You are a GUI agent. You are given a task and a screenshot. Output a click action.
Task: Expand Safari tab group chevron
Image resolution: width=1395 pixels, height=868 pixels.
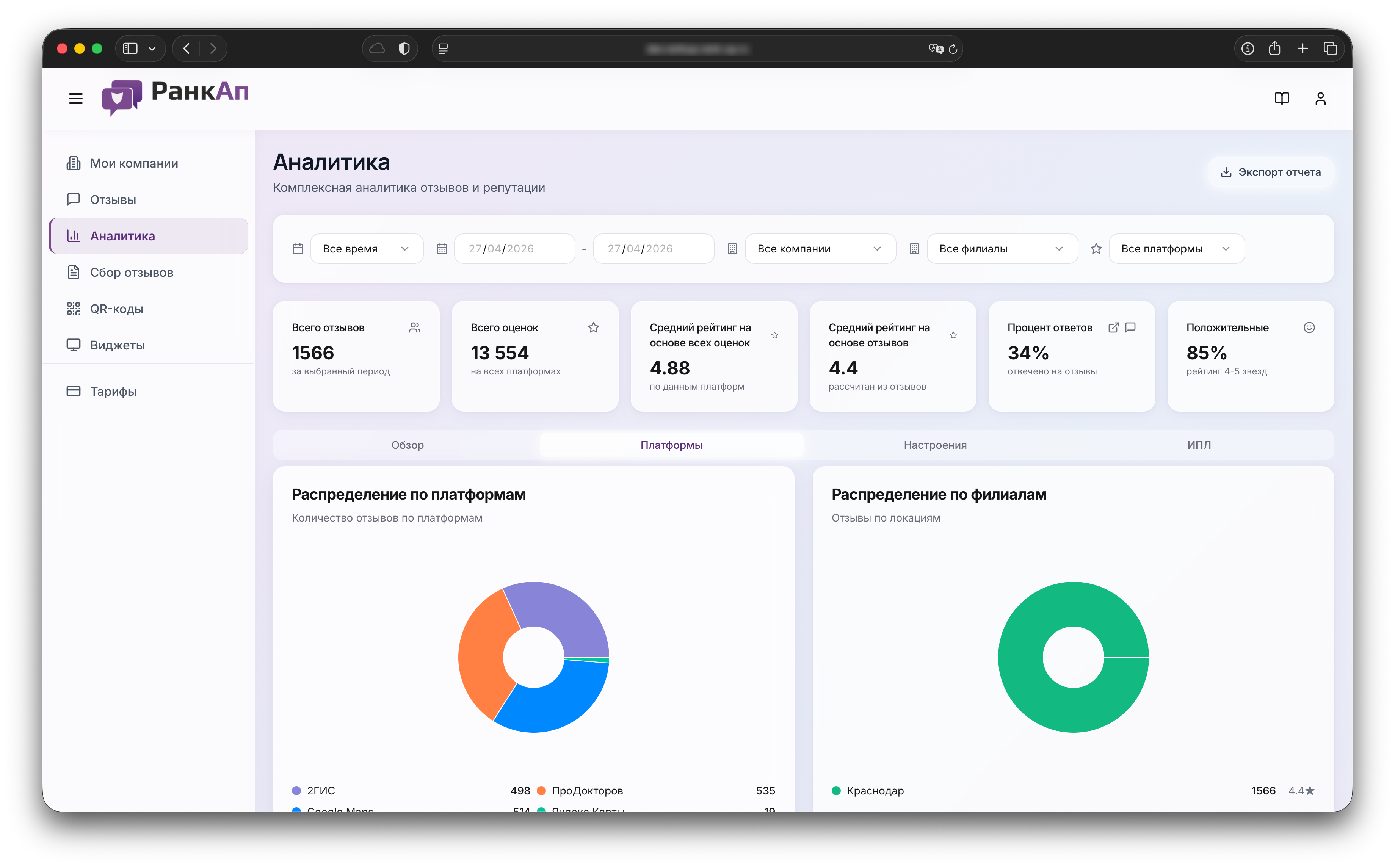(152, 49)
